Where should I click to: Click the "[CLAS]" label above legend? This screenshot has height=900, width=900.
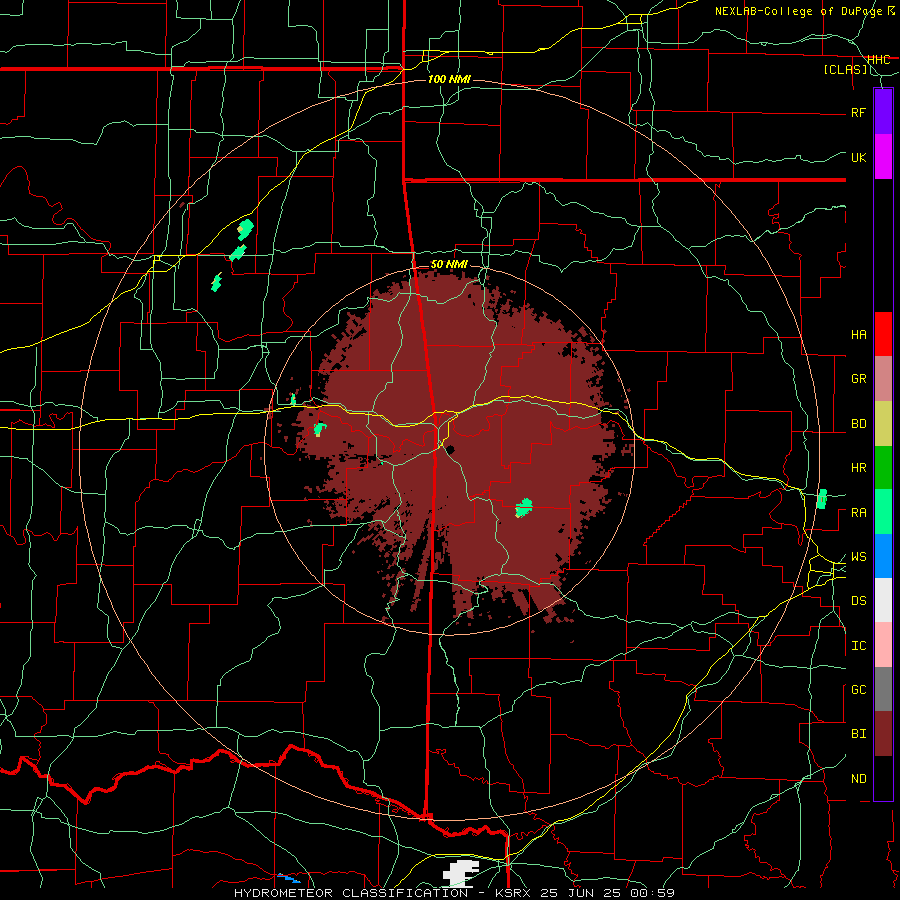(845, 70)
